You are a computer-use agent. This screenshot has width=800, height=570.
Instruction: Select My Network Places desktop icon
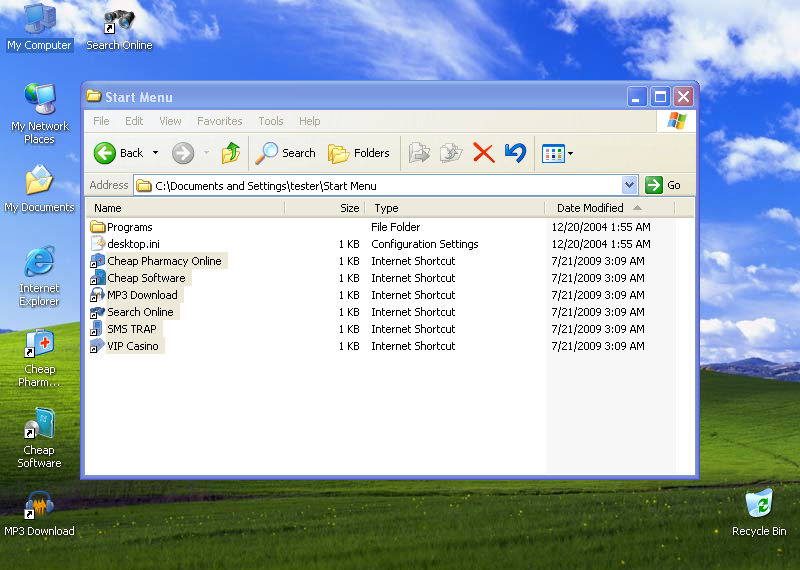[40, 113]
